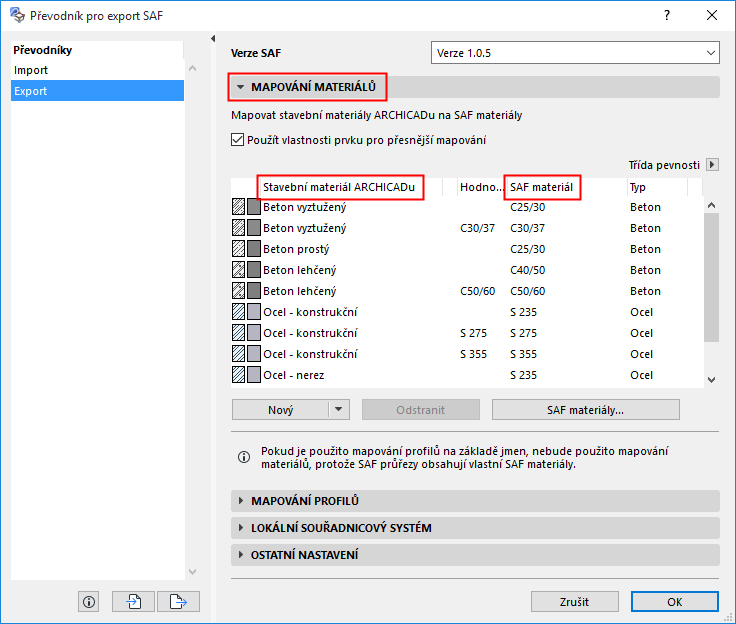Click Stavební materiál ARCHICADu column header

point(339,187)
